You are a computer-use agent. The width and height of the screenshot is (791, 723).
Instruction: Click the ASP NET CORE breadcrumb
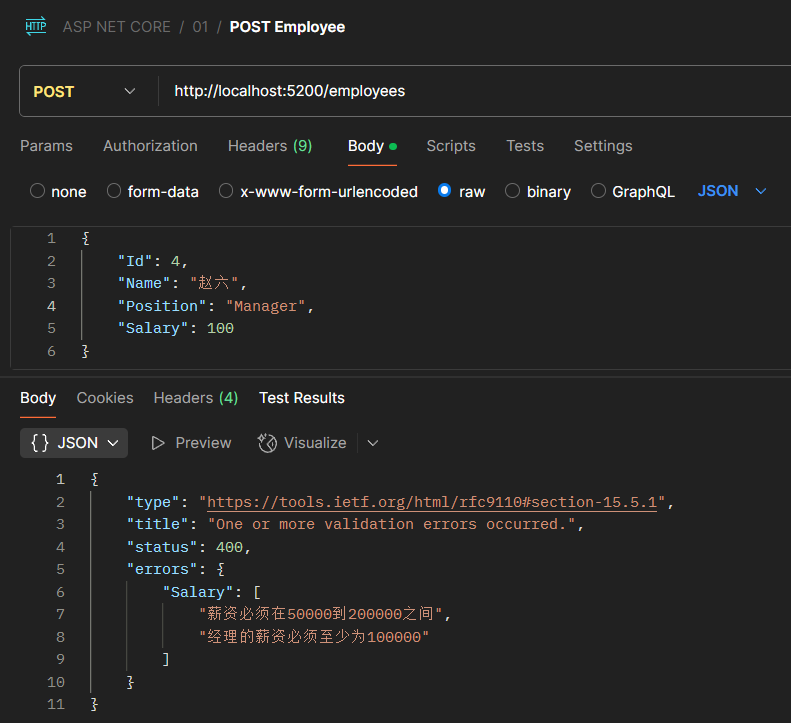pos(116,27)
